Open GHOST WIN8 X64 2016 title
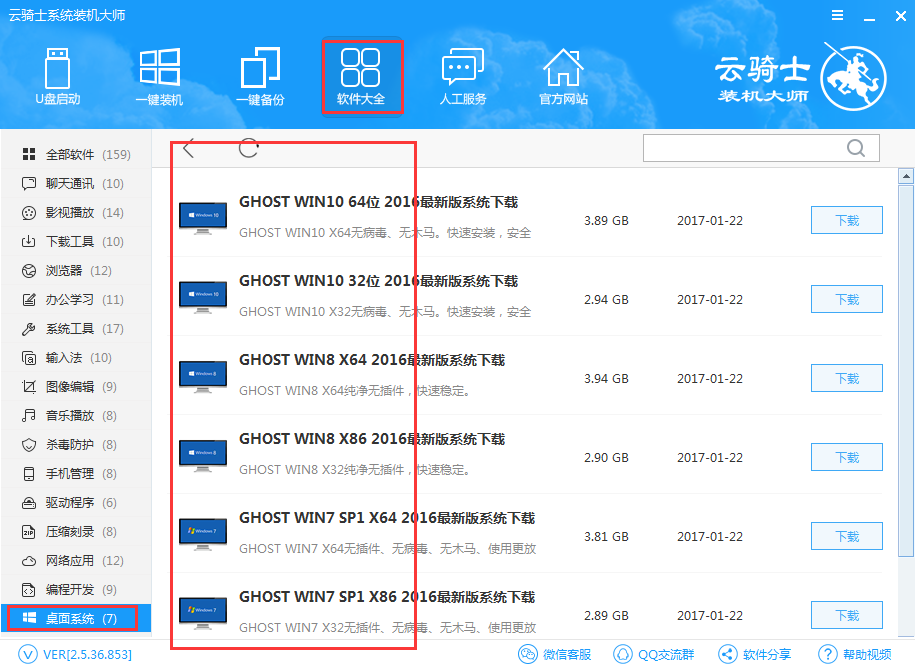This screenshot has width=915, height=666. coord(372,360)
